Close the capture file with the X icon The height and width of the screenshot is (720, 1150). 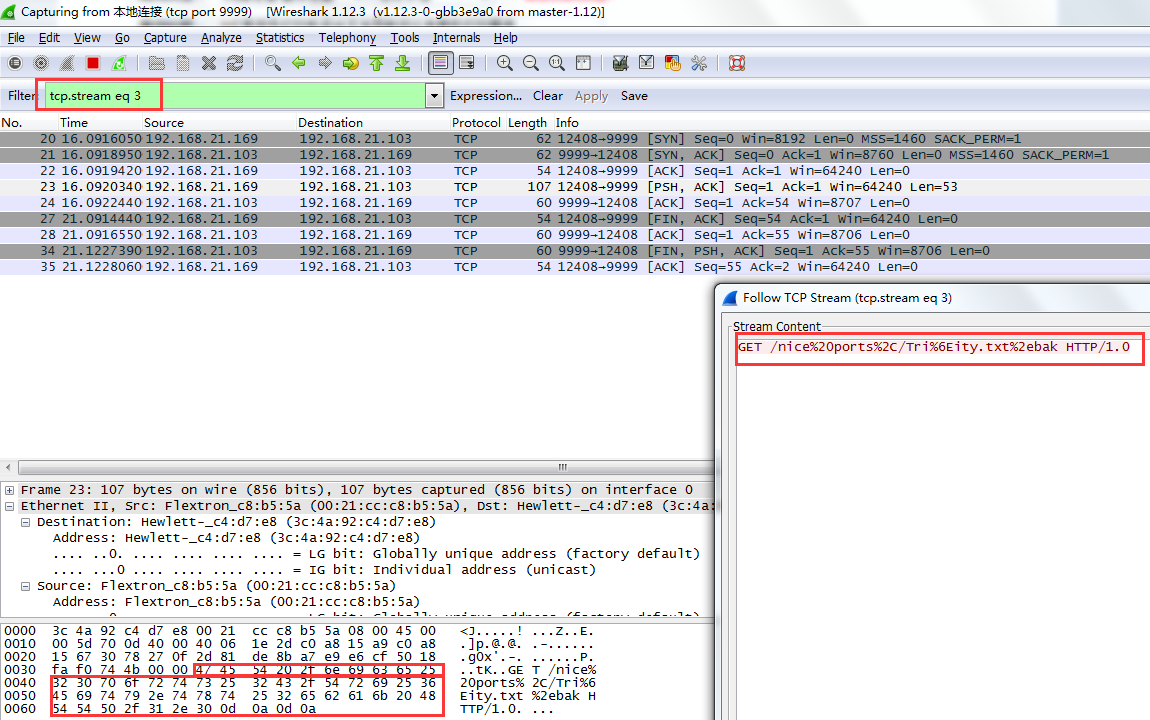coord(209,64)
